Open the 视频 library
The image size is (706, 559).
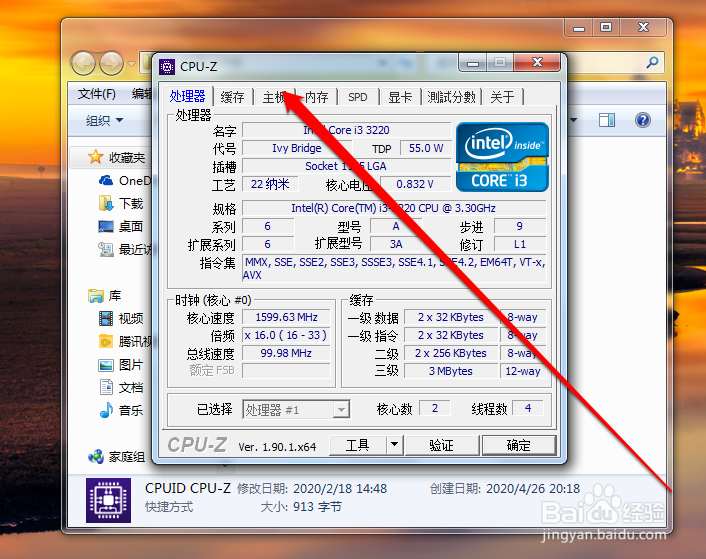121,319
